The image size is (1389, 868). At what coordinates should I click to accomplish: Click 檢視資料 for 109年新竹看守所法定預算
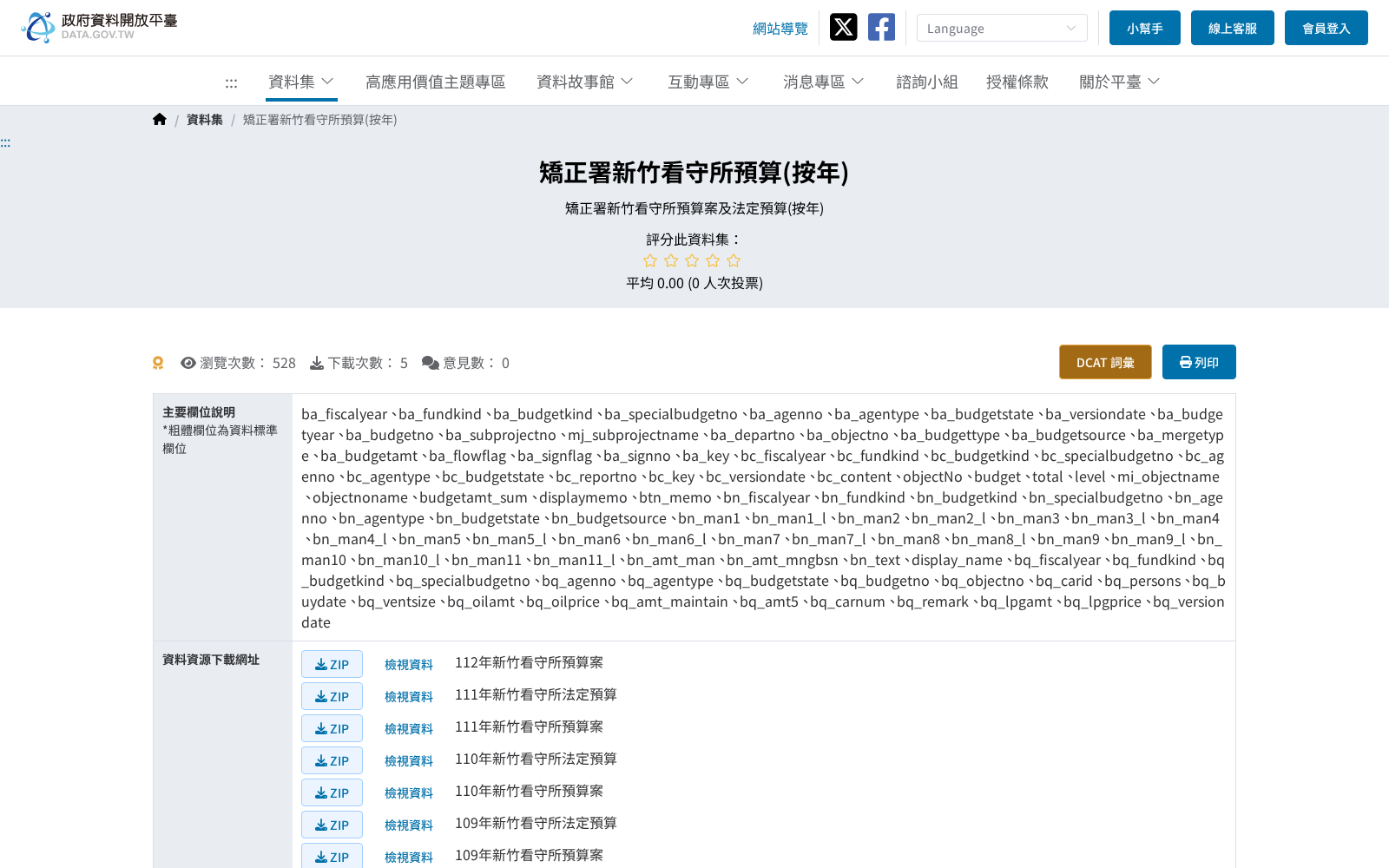[409, 825]
